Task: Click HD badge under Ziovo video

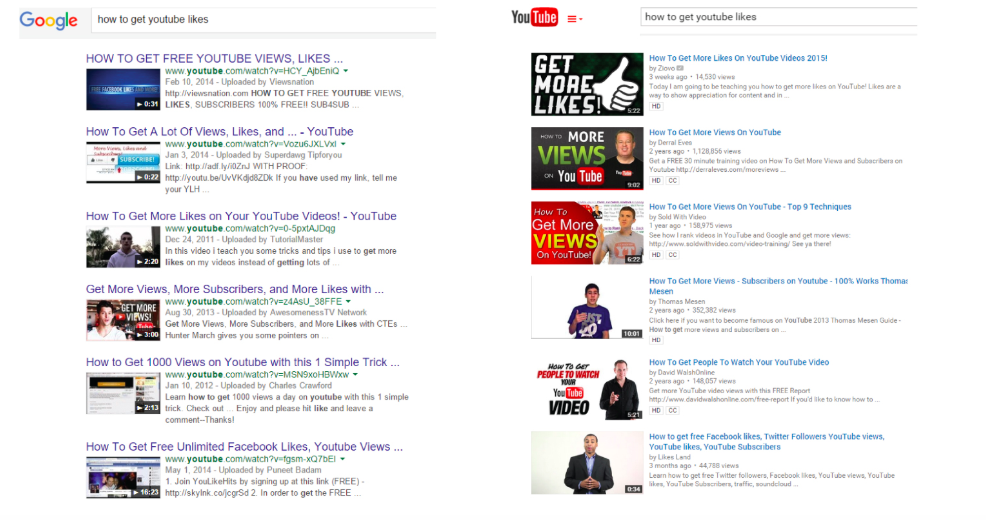Action: click(656, 106)
